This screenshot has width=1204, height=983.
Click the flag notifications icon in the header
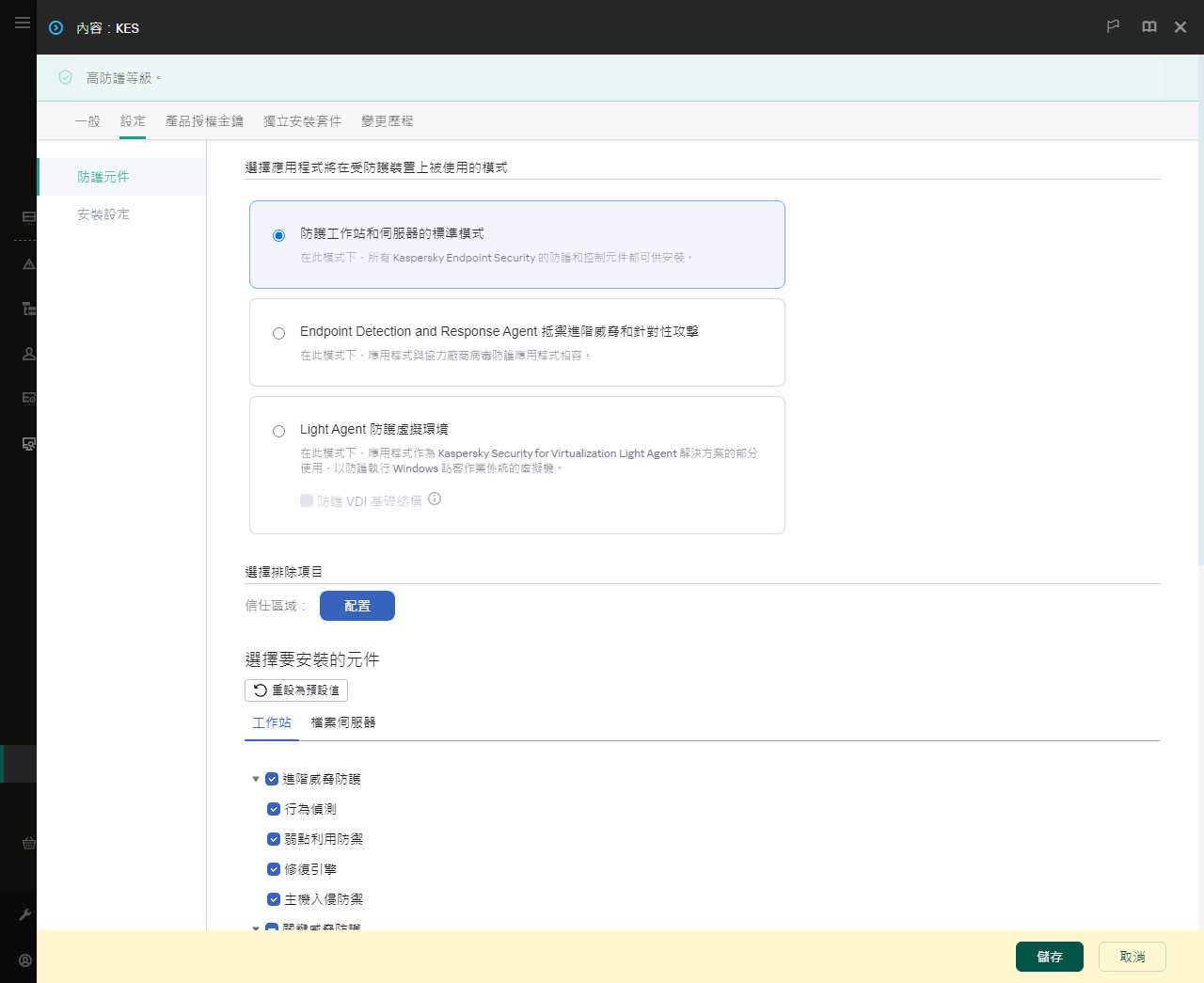click(x=1113, y=26)
